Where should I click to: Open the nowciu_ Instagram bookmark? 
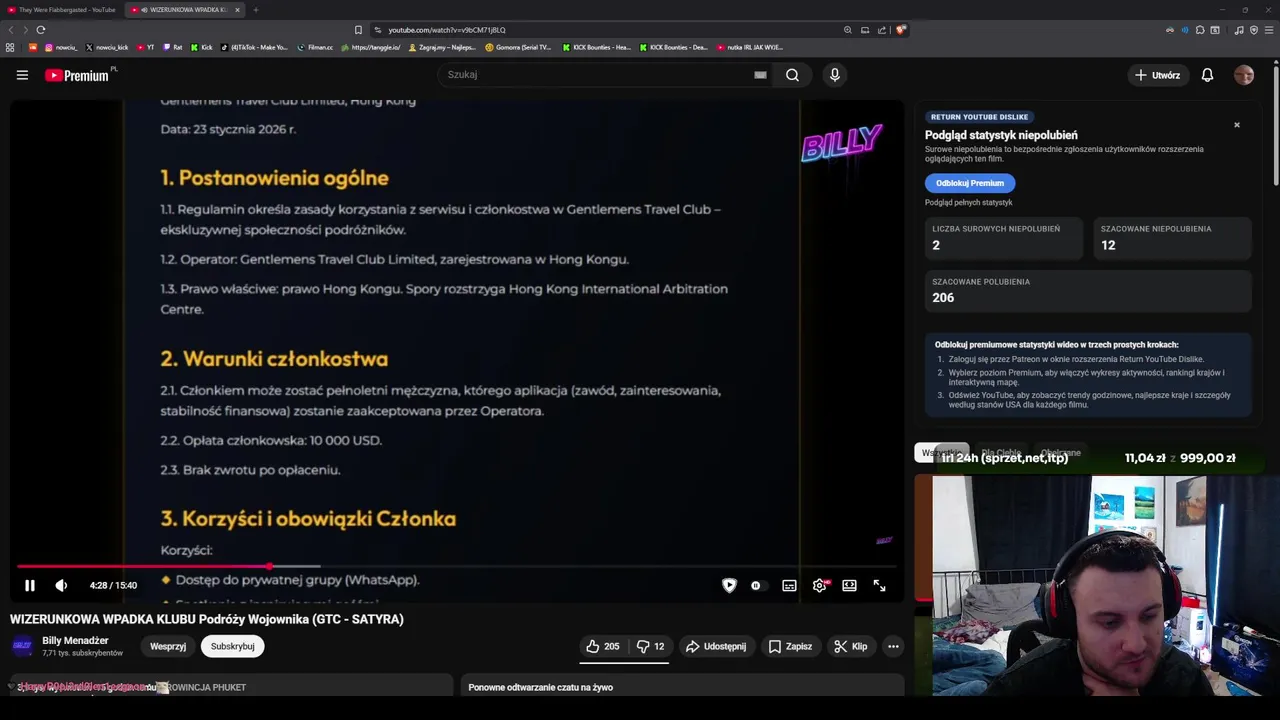[x=60, y=47]
